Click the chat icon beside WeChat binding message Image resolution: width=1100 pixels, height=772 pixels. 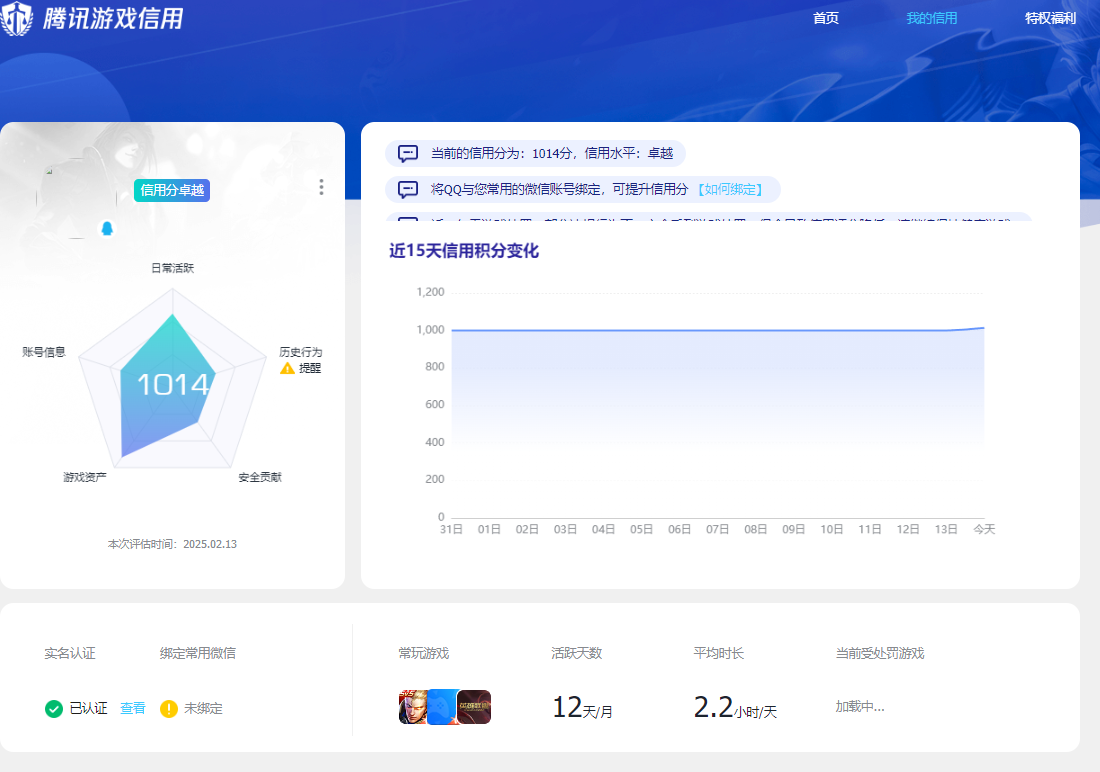(x=408, y=189)
